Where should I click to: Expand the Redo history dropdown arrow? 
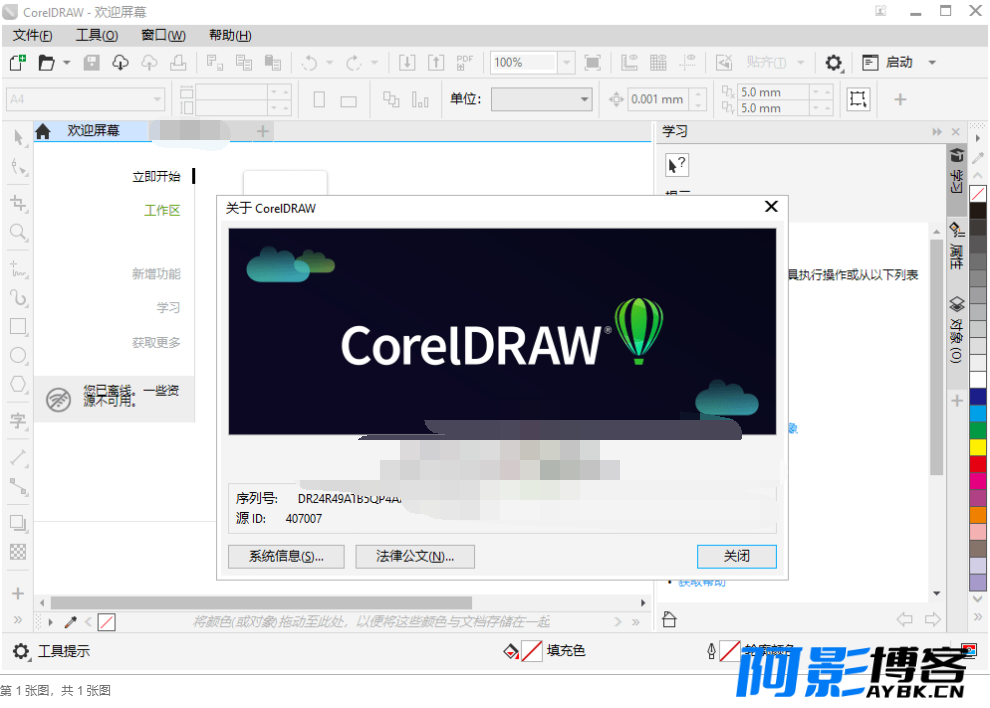[374, 63]
